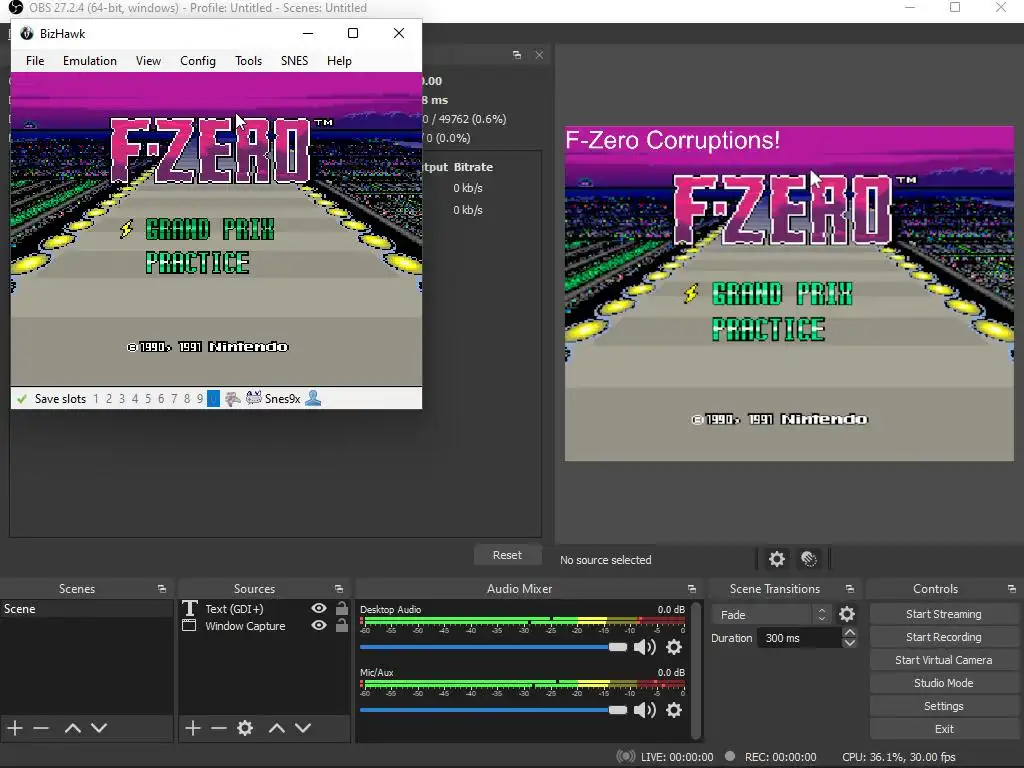The width and height of the screenshot is (1024, 768).
Task: Remove the selected source
Action: point(219,728)
